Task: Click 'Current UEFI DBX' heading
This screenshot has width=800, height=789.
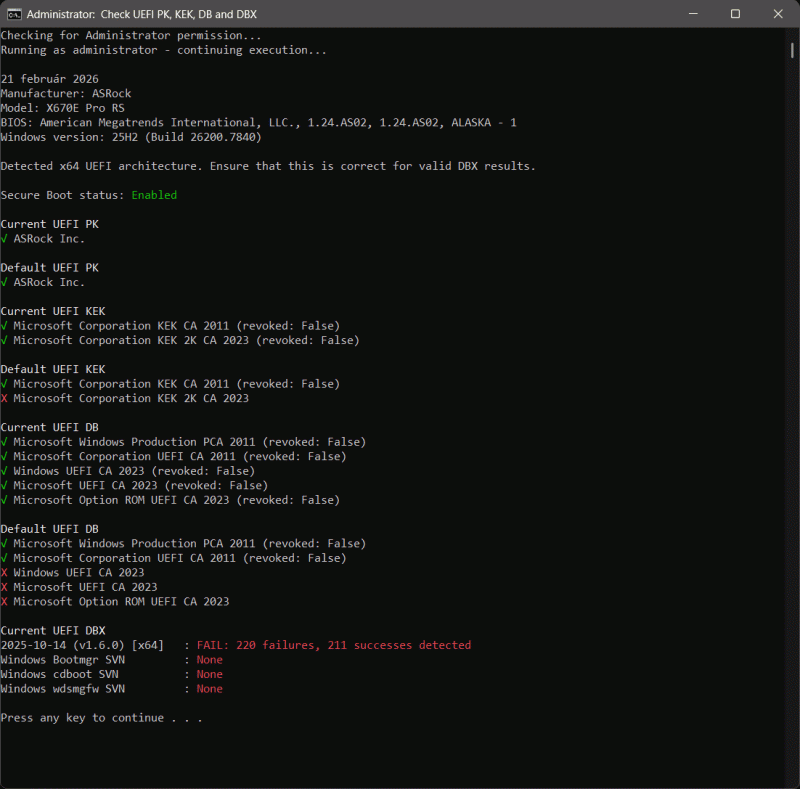Action: [x=53, y=631]
